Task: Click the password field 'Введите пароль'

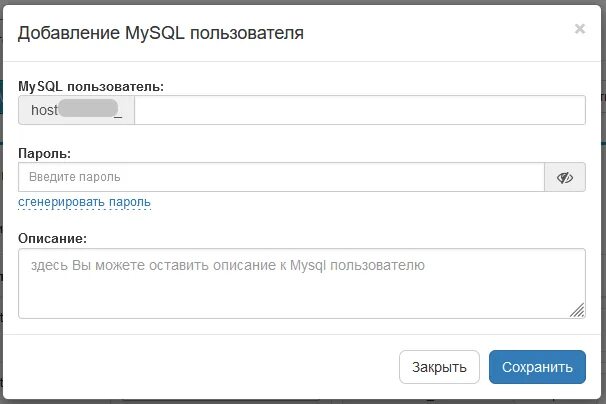Action: coord(280,177)
